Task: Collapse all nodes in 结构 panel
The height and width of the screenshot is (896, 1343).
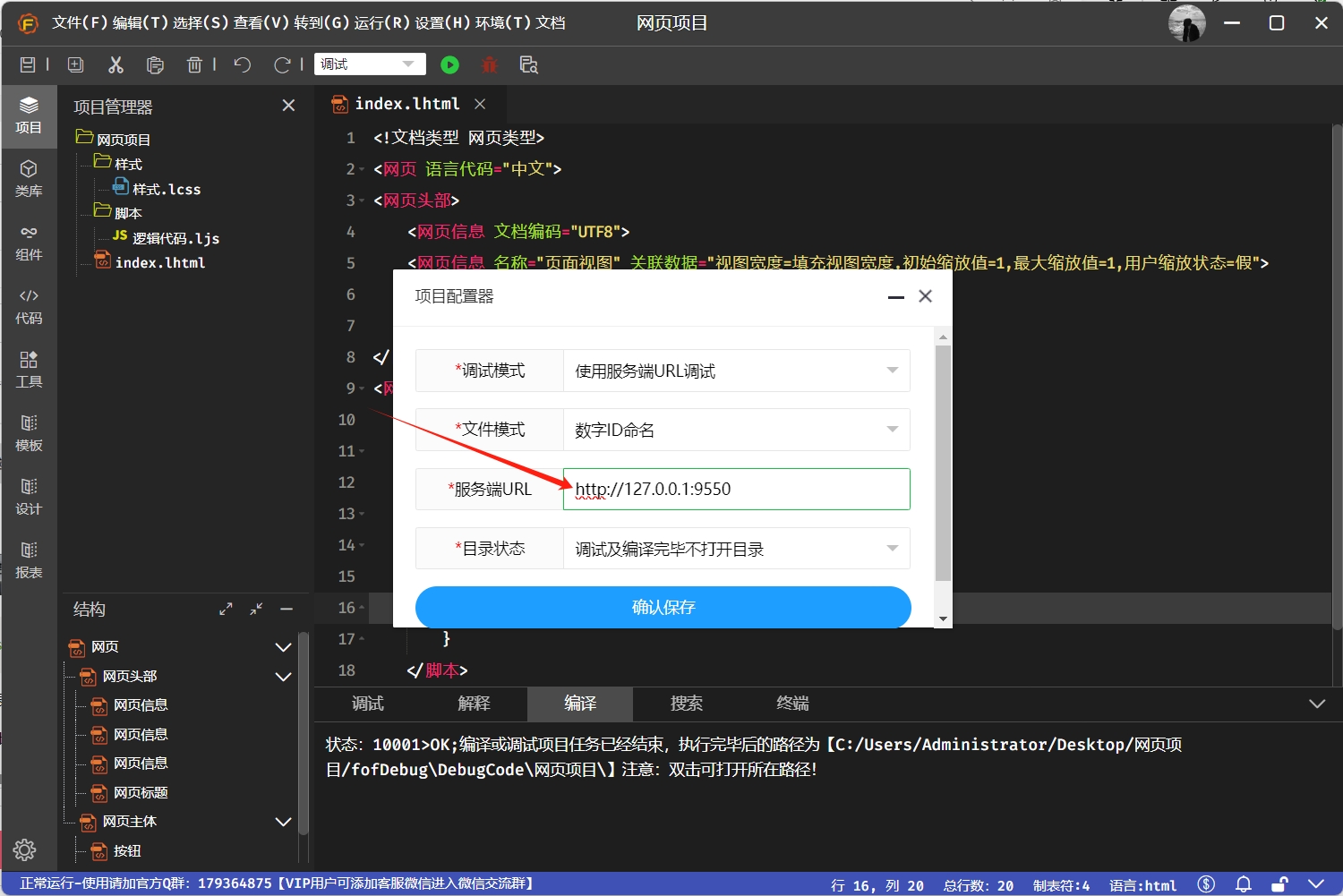Action: tap(256, 609)
